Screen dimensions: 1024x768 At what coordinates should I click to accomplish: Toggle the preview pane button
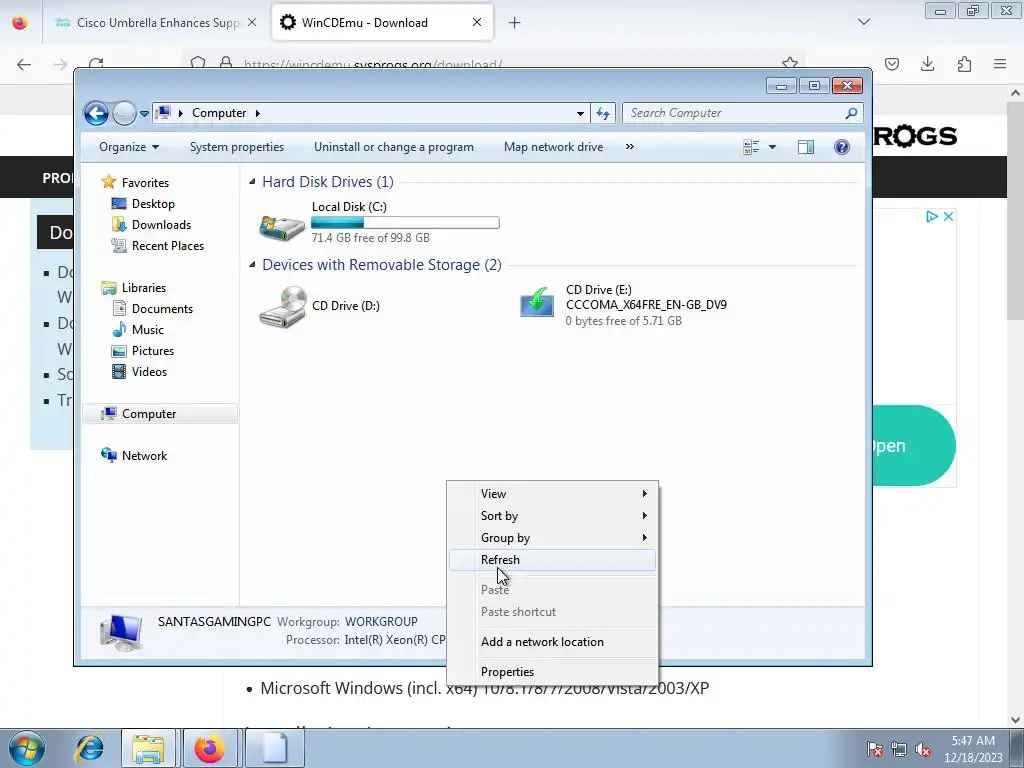[x=806, y=147]
